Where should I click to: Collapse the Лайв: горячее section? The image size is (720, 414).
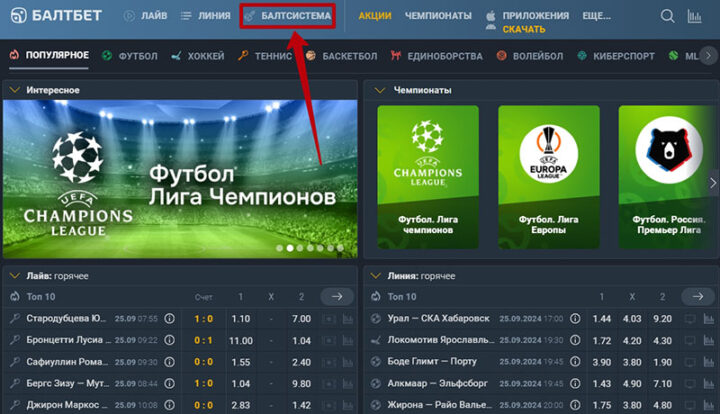15,276
